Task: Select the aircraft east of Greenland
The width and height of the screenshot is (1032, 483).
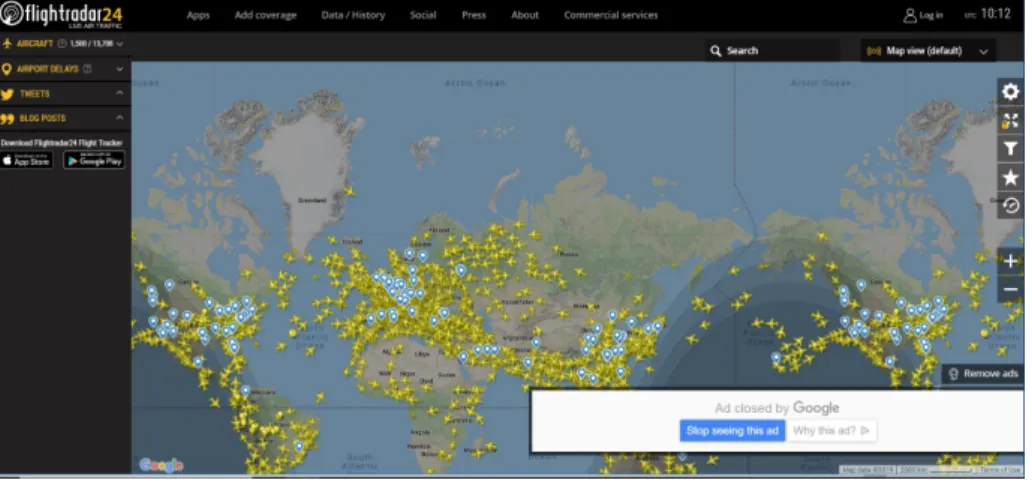Action: [x=349, y=191]
